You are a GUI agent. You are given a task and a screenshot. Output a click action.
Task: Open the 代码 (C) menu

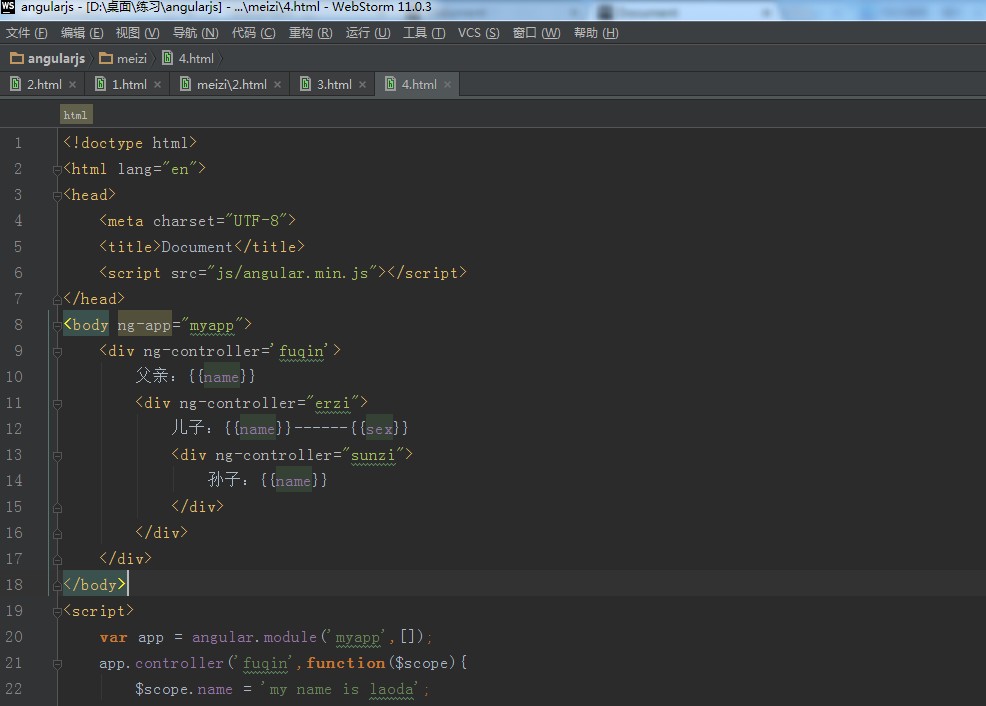pyautogui.click(x=253, y=33)
